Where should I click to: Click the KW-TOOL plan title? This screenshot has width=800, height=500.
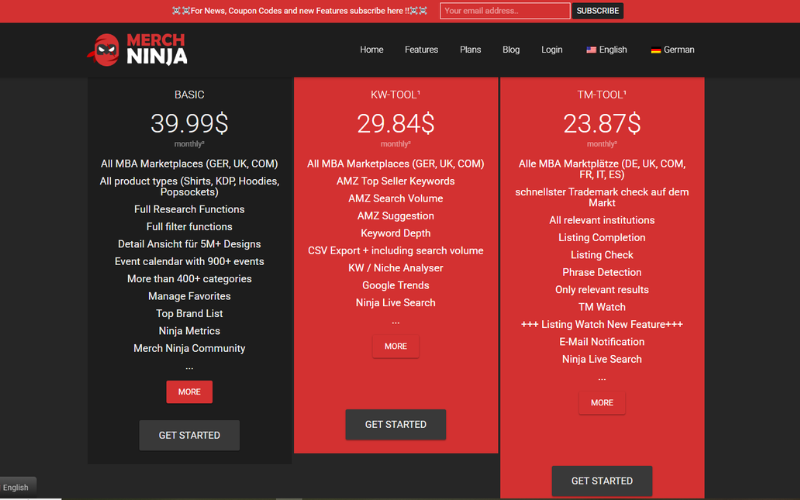tap(395, 94)
